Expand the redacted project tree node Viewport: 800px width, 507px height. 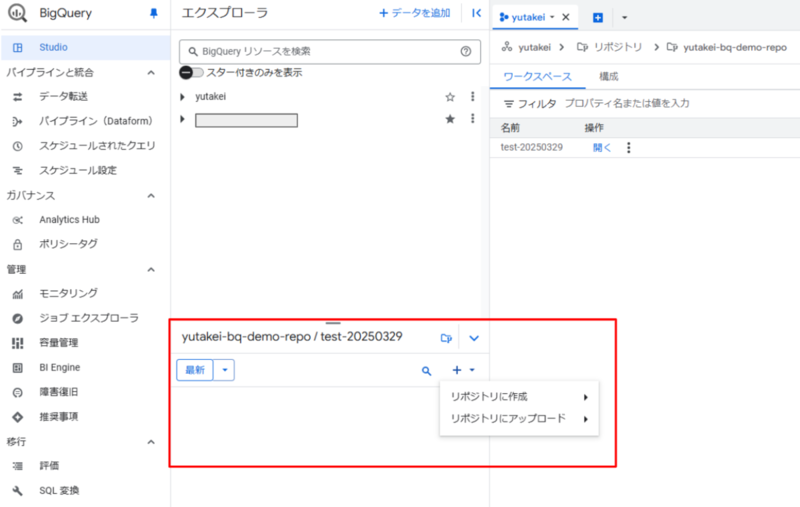182,119
